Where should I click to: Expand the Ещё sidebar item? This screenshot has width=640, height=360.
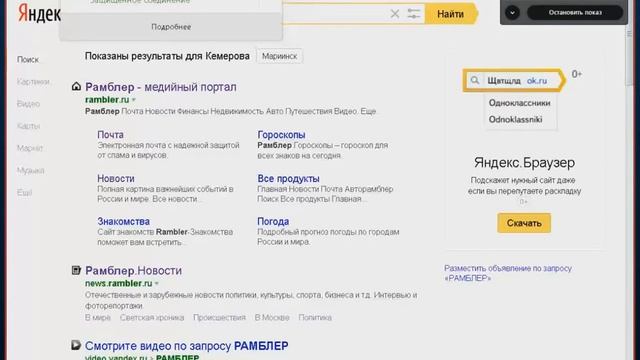(24, 192)
